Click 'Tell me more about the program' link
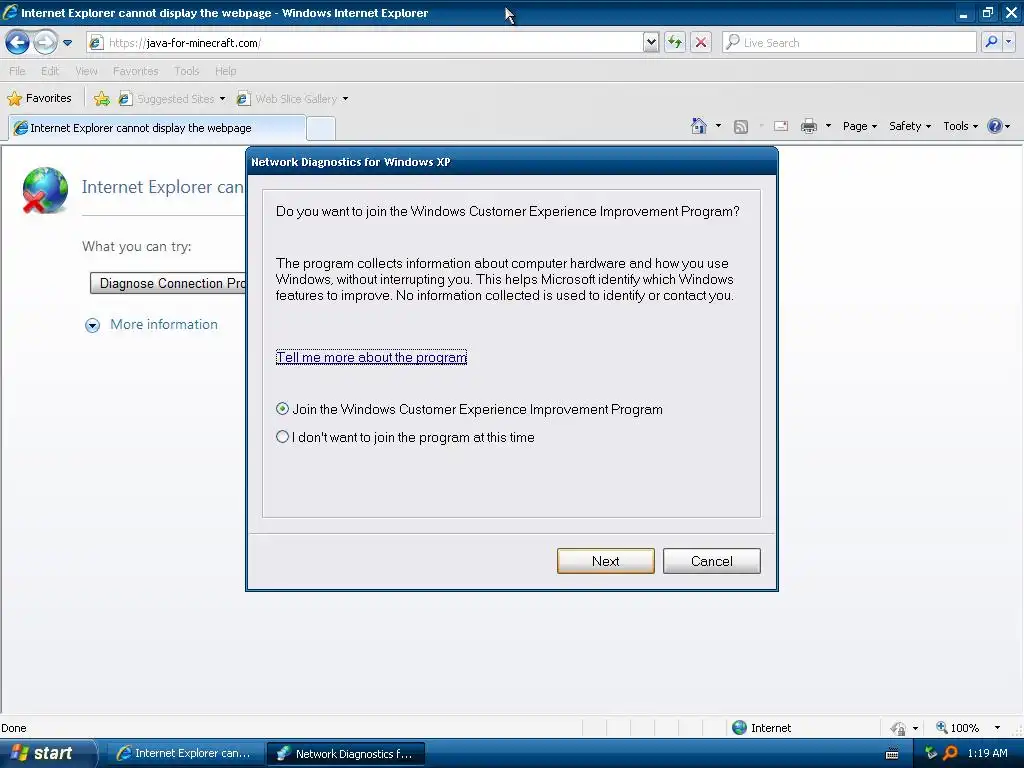The image size is (1024, 768). click(x=371, y=357)
